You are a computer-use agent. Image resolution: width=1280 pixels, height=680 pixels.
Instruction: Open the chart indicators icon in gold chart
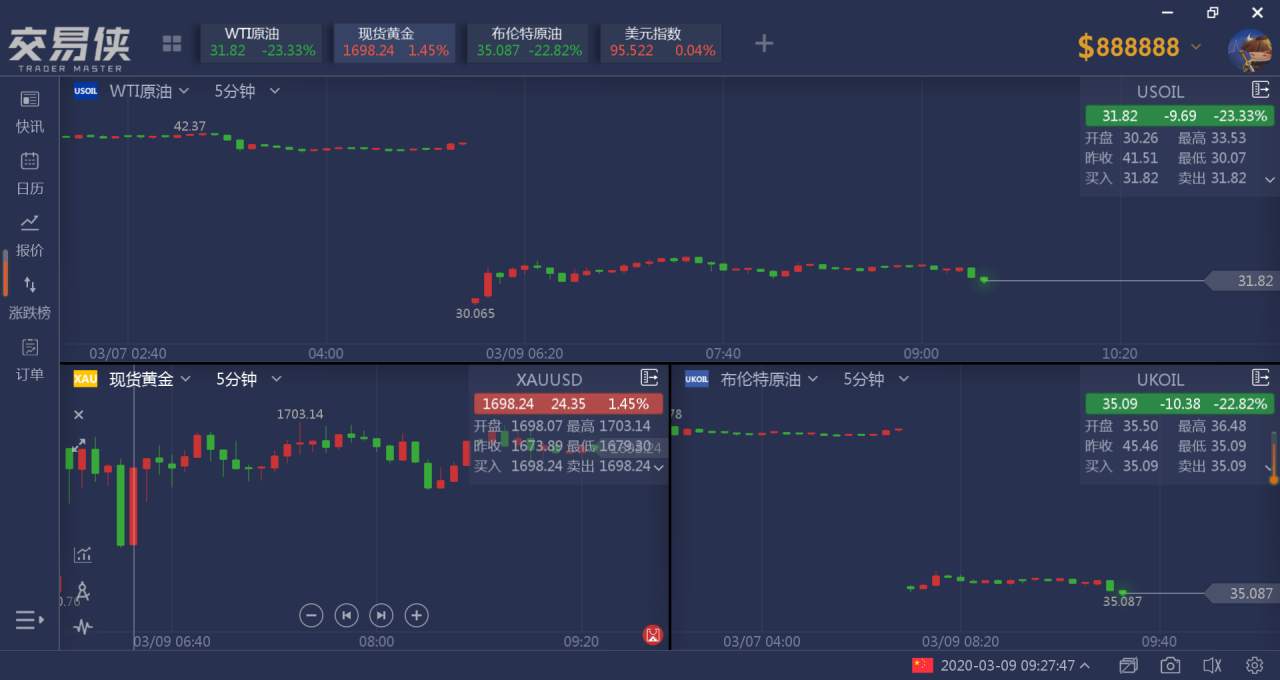(82, 554)
